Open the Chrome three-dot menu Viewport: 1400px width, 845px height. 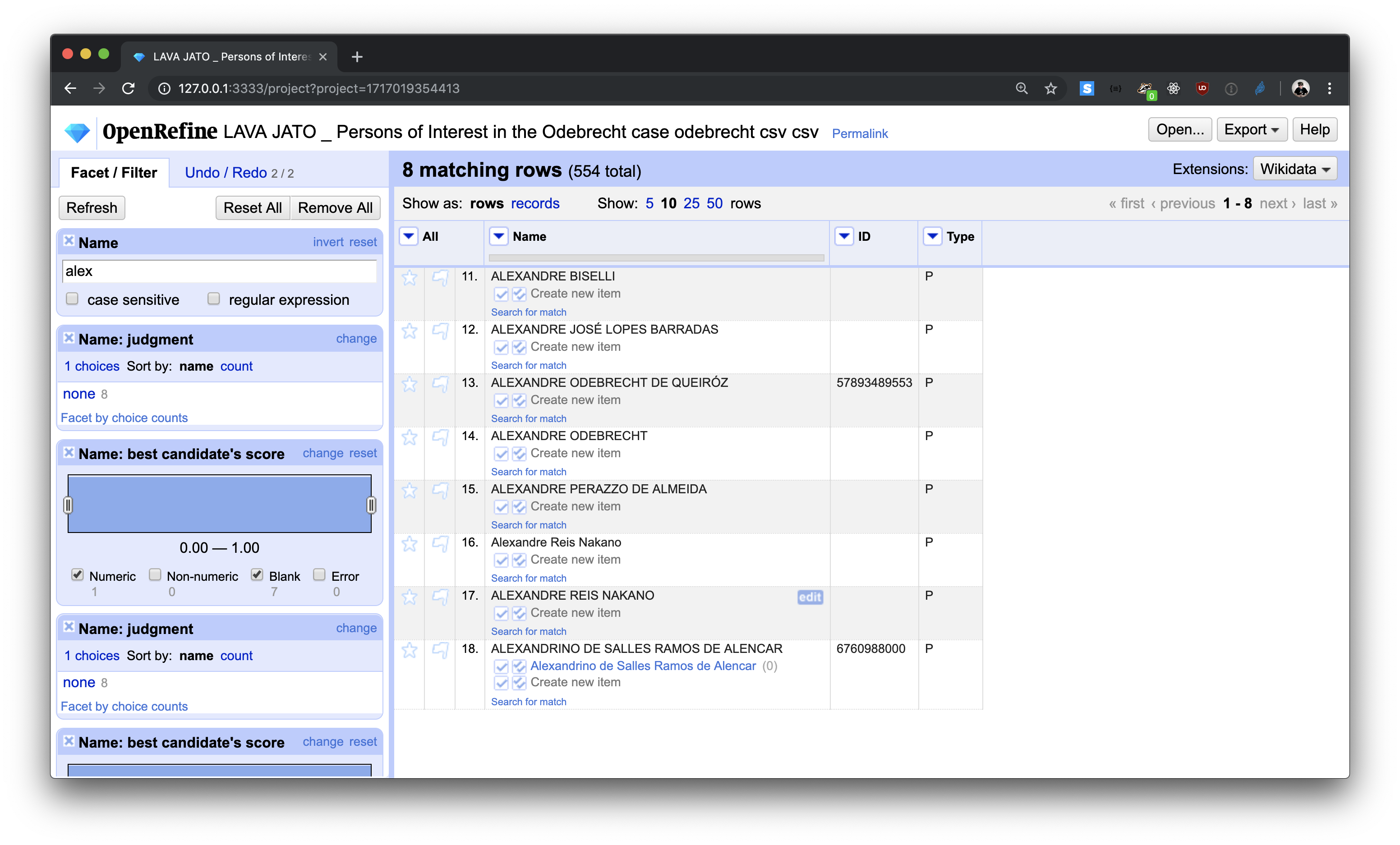(1330, 88)
